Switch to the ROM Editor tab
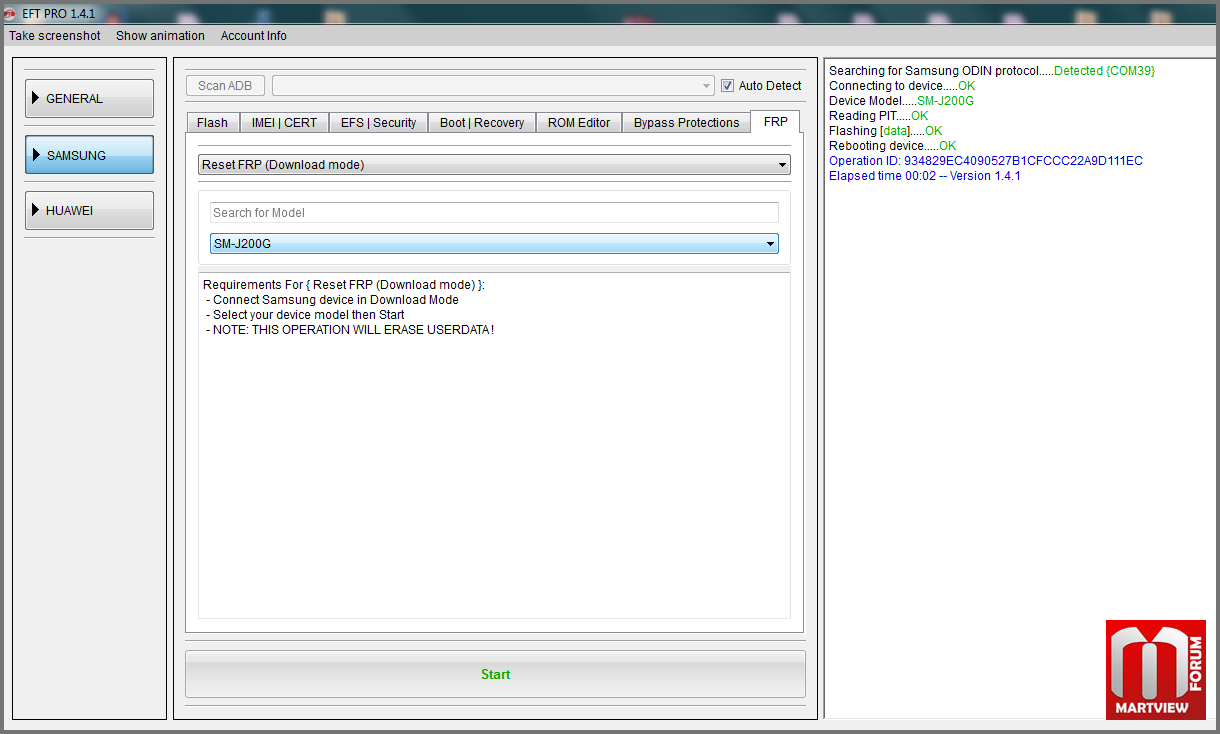Image resolution: width=1220 pixels, height=734 pixels. [579, 122]
